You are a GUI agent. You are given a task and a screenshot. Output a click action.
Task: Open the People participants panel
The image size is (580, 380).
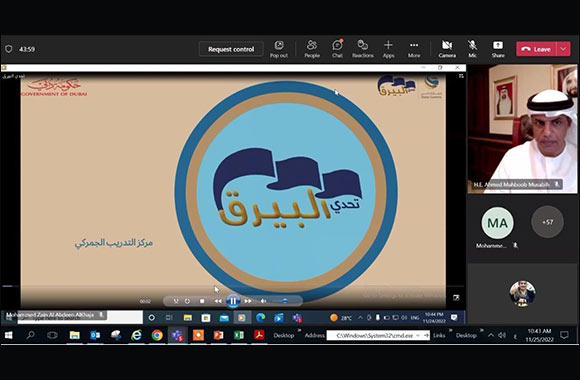coord(312,49)
